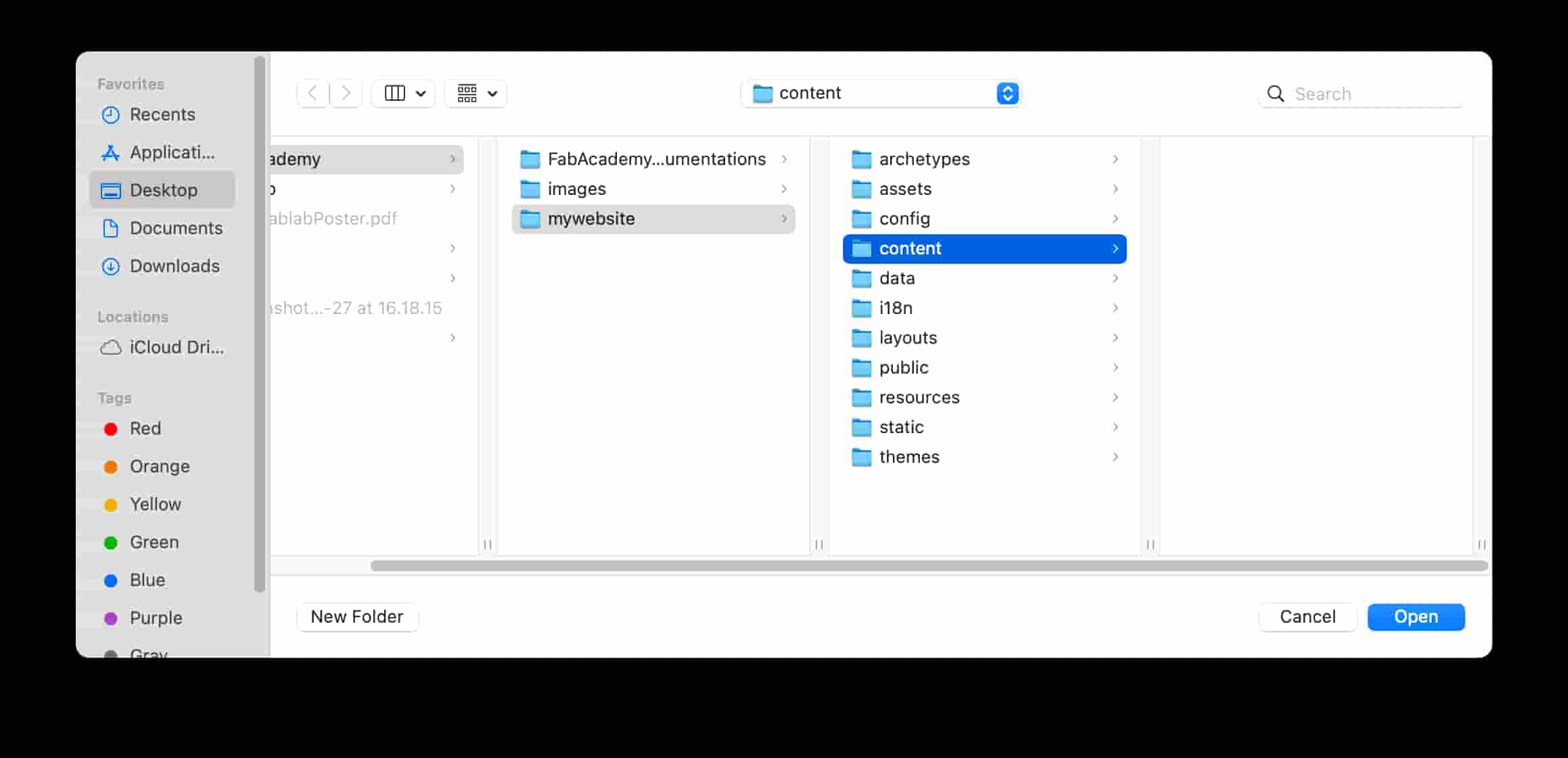
Task: Expand the themes folder via its chevron
Action: [x=1114, y=457]
